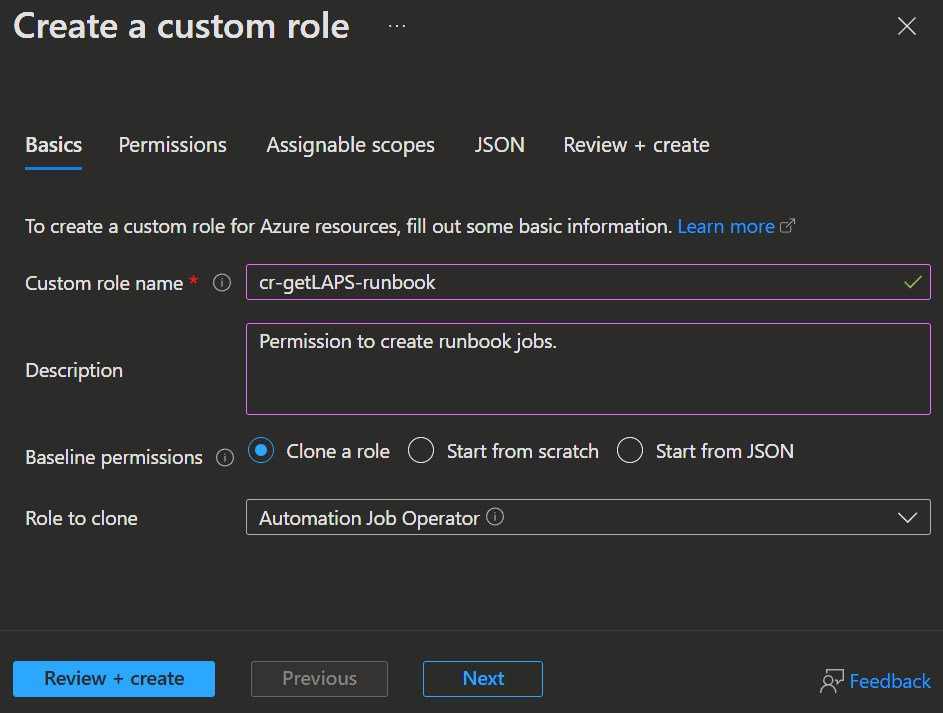Switch to the Permissions tab
Image resolution: width=943 pixels, height=713 pixels.
click(x=172, y=145)
